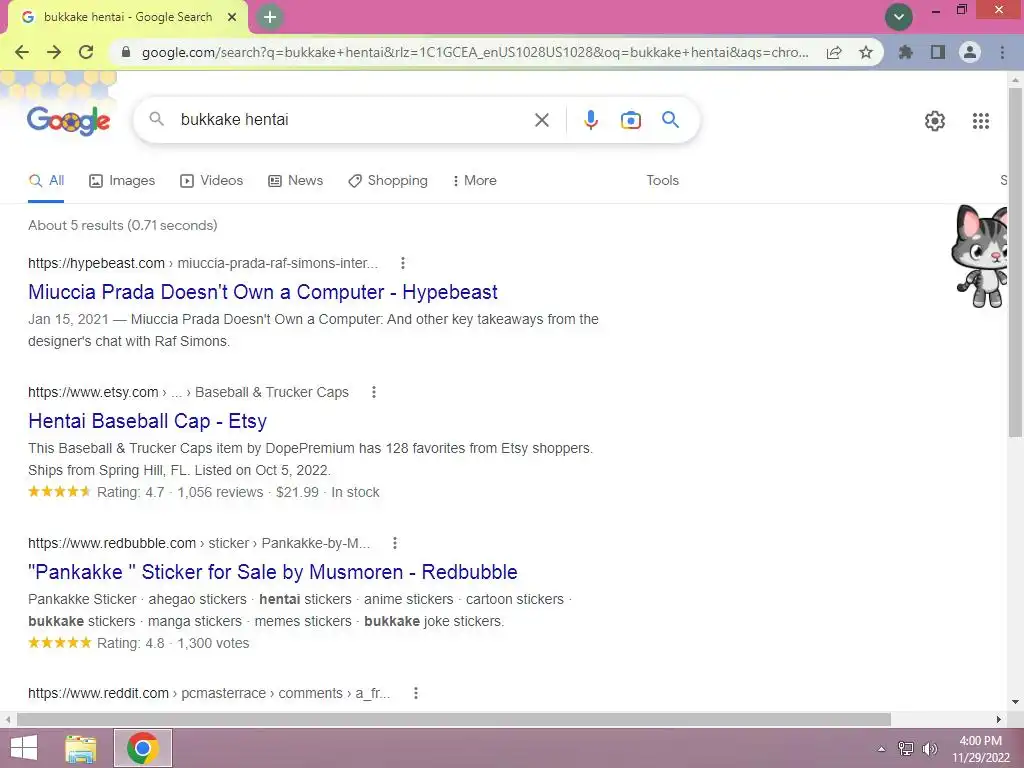Image resolution: width=1024 pixels, height=768 pixels.
Task: Open options for the reddit.com result
Action: 416,694
